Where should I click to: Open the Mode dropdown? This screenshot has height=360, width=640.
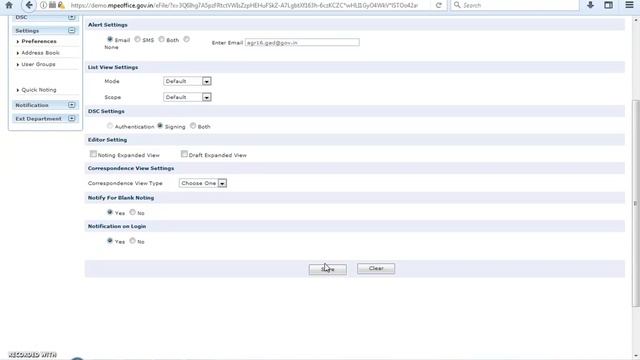pyautogui.click(x=187, y=81)
